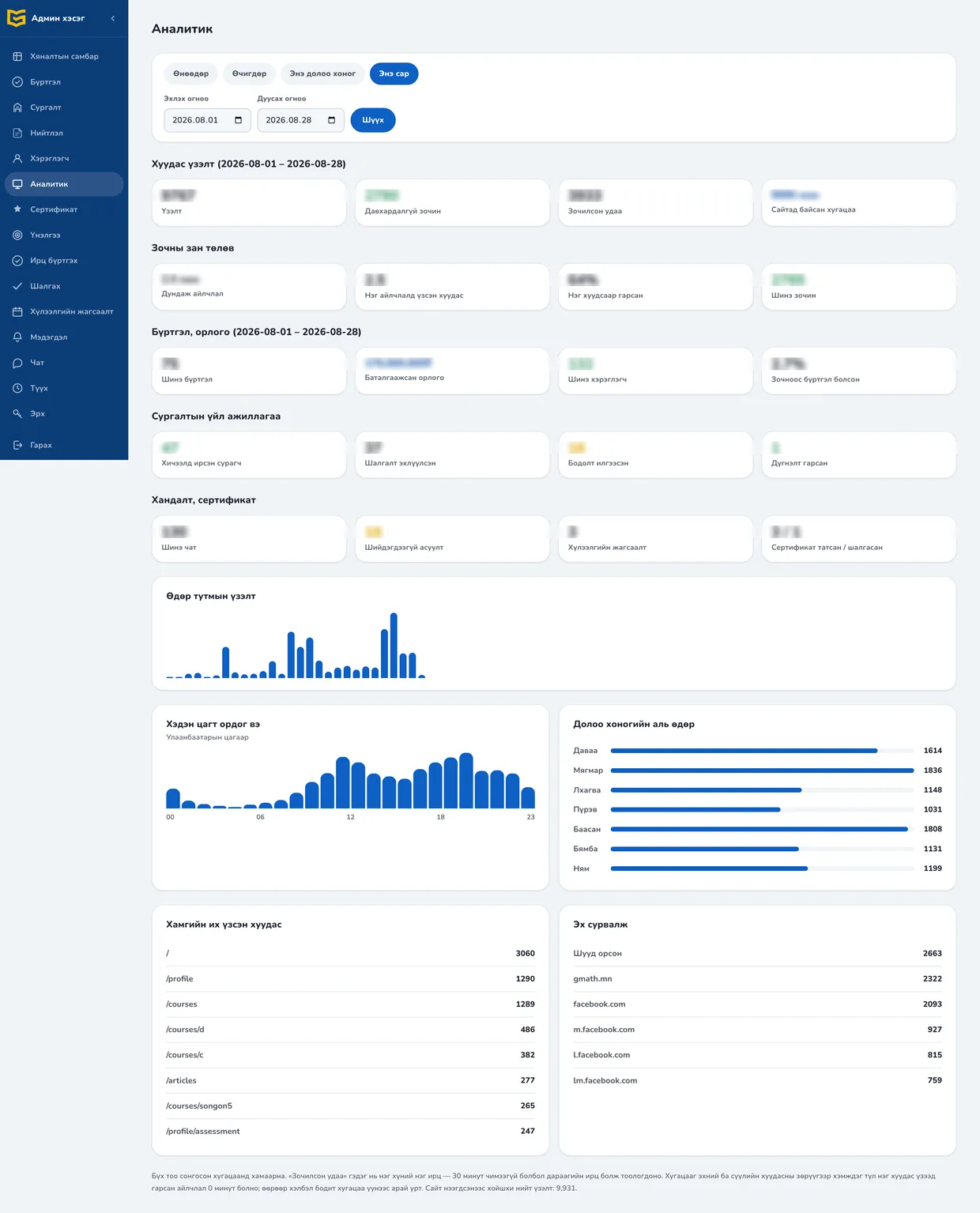Navigate to Хүлээлгийн жагсаалт in sidebar

64,312
